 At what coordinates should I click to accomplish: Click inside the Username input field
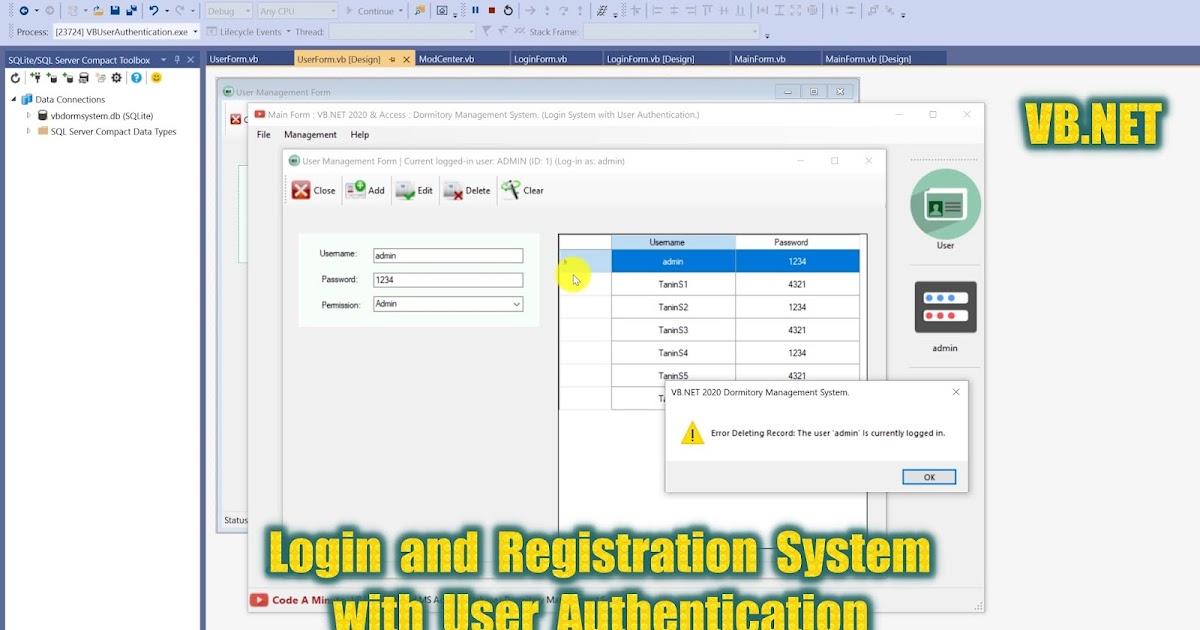[447, 255]
